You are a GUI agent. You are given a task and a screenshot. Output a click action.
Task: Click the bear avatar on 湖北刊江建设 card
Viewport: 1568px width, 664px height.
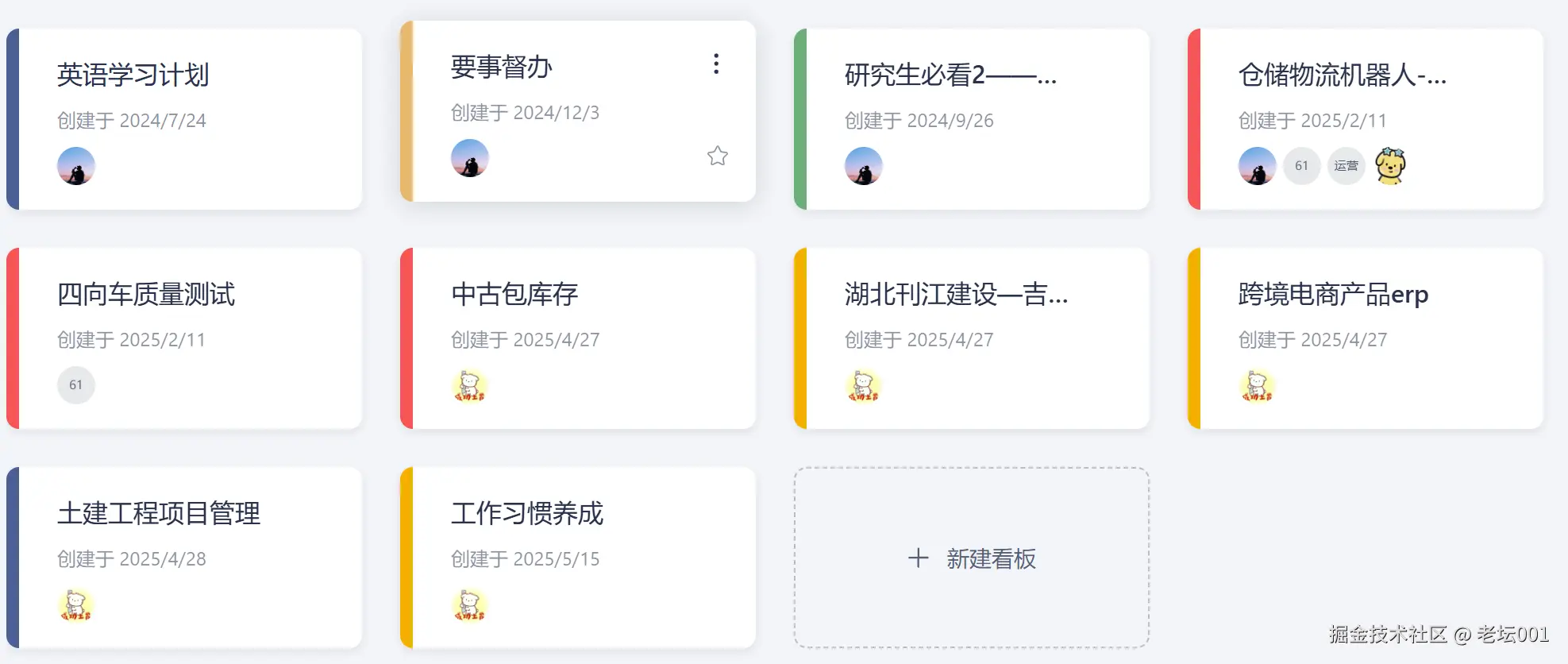(864, 386)
